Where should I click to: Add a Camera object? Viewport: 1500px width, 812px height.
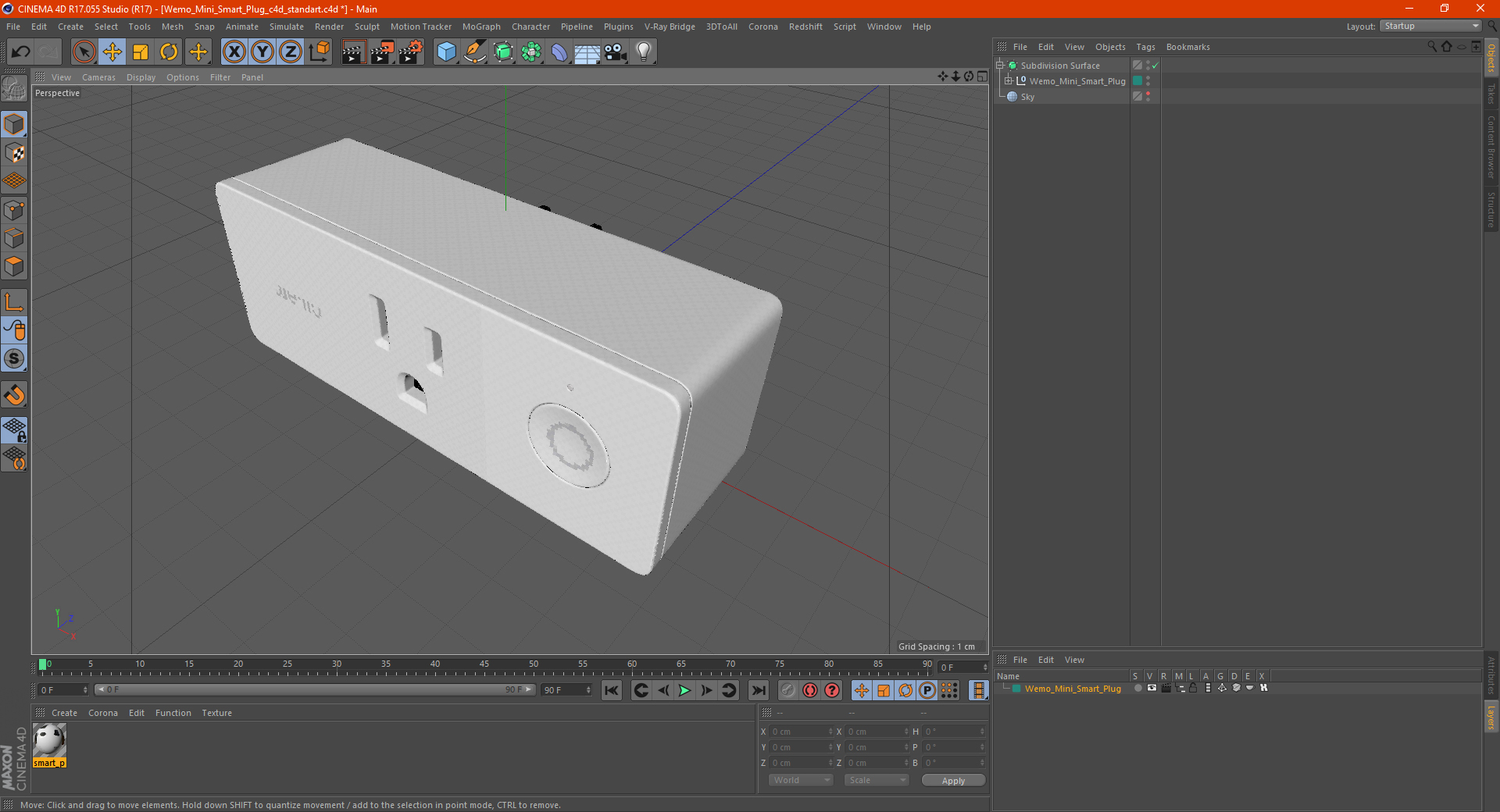[x=616, y=52]
